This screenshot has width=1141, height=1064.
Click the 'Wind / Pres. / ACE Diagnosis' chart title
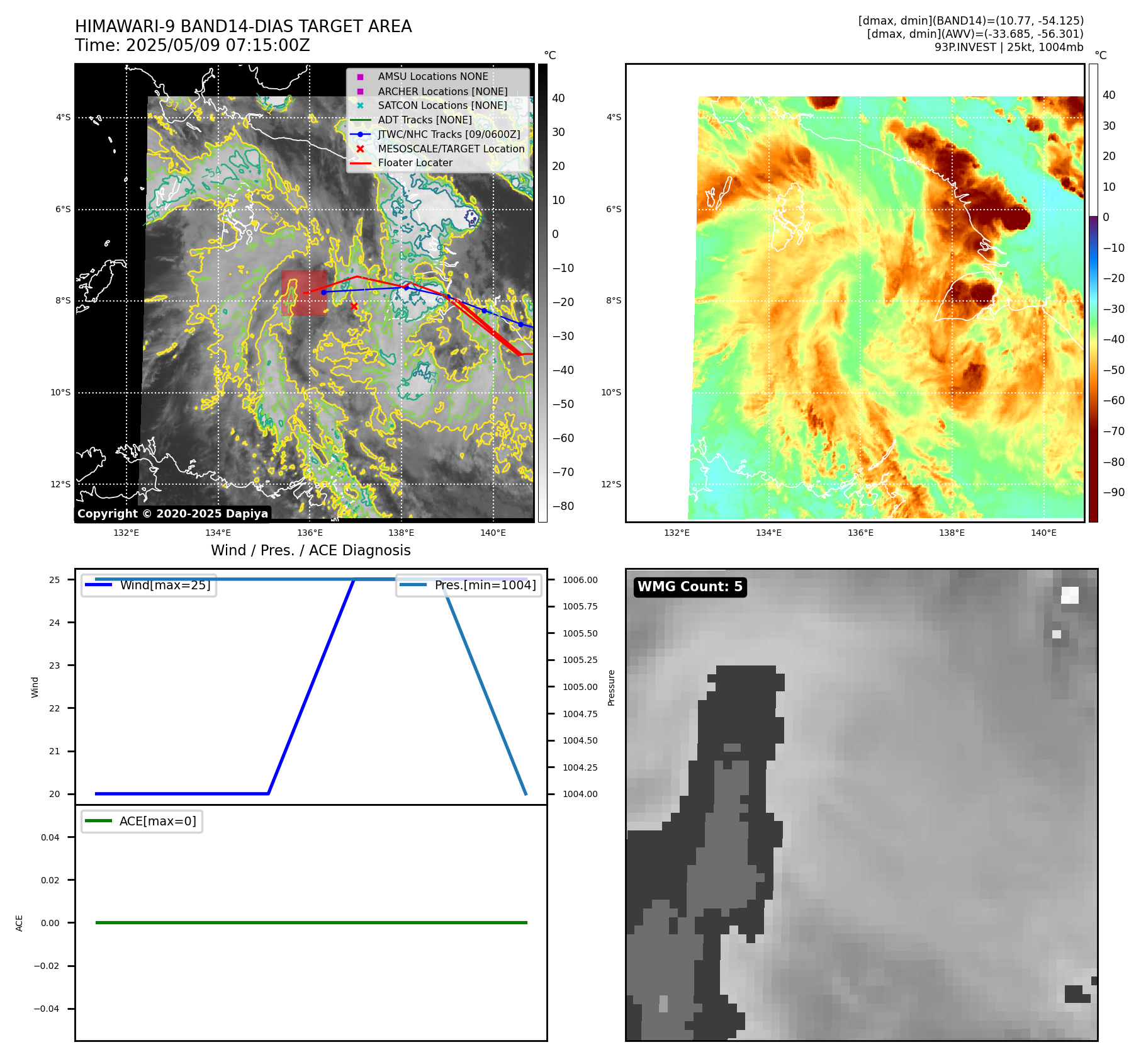point(311,550)
